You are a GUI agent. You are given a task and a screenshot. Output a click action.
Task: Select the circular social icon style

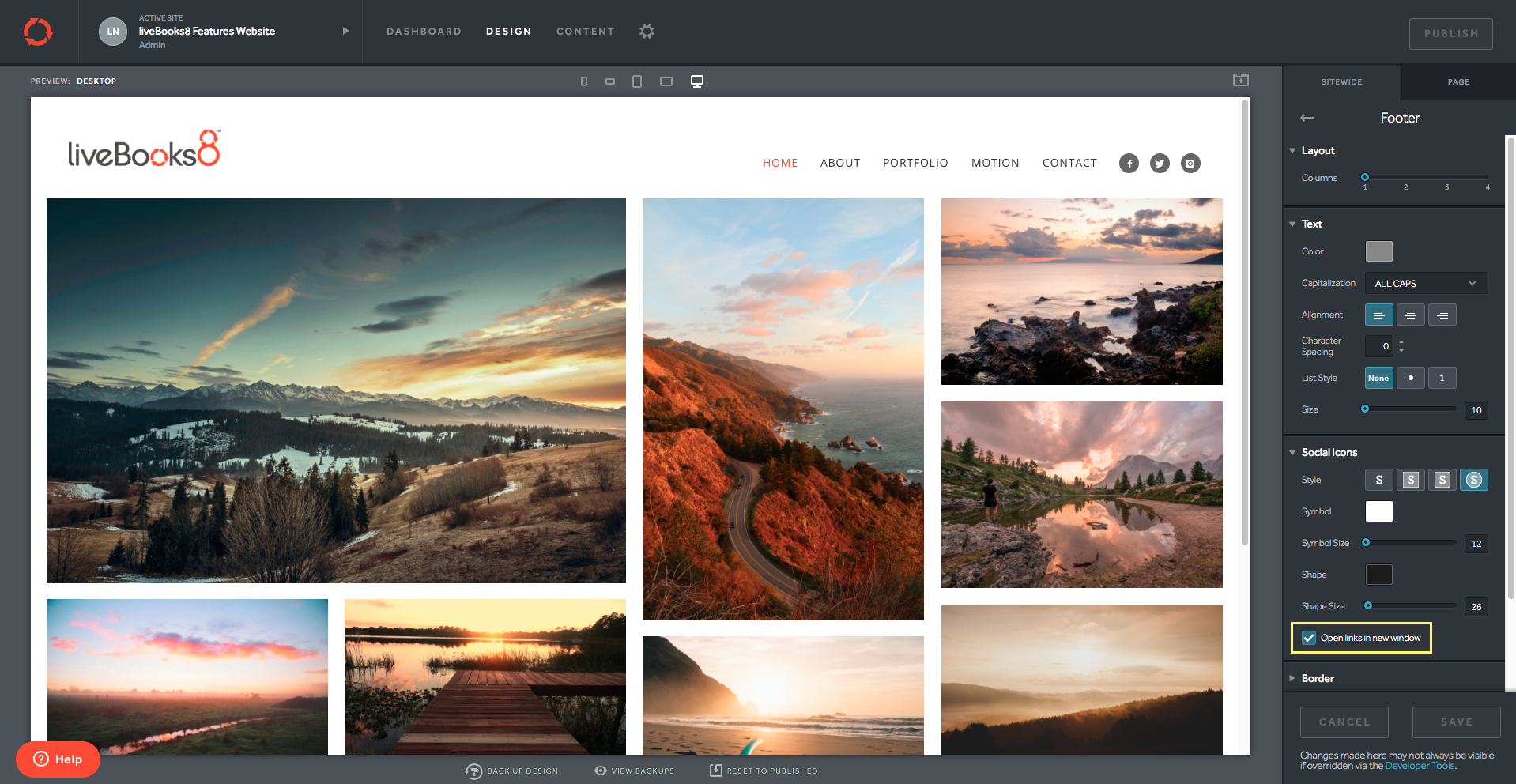(1473, 480)
